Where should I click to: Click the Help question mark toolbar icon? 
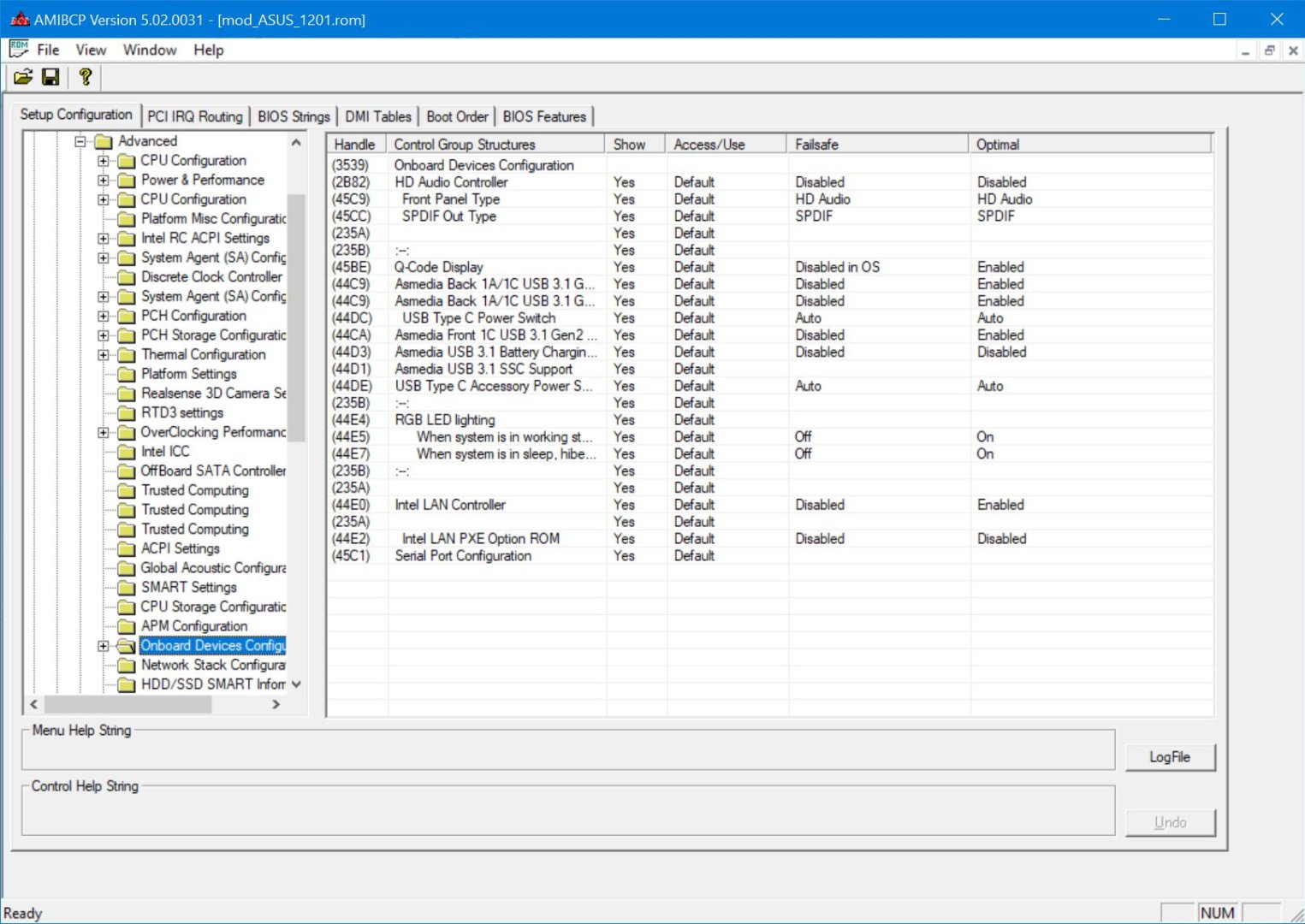(85, 77)
